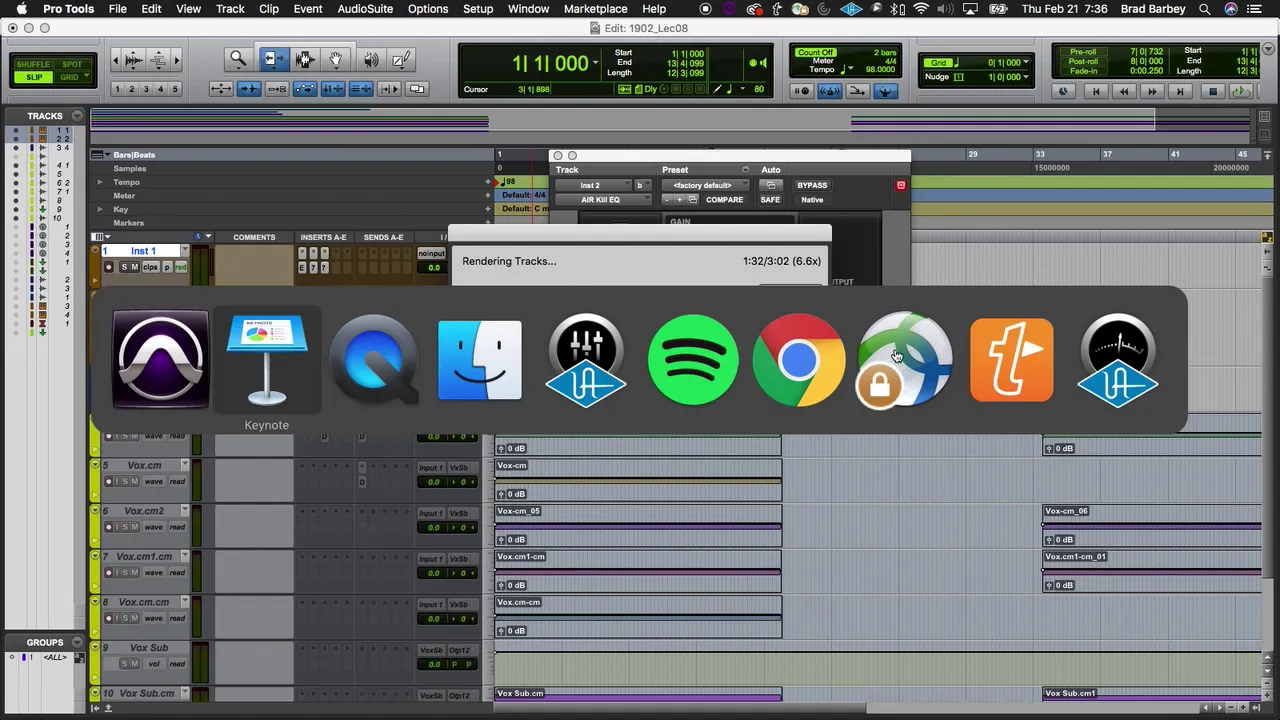
Task: Toggle Tab to Transients button
Action: (x=249, y=89)
